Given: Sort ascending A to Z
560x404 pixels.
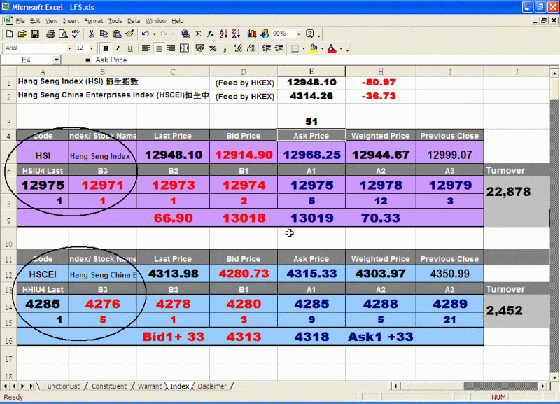Looking at the screenshot, I should click(223, 34).
